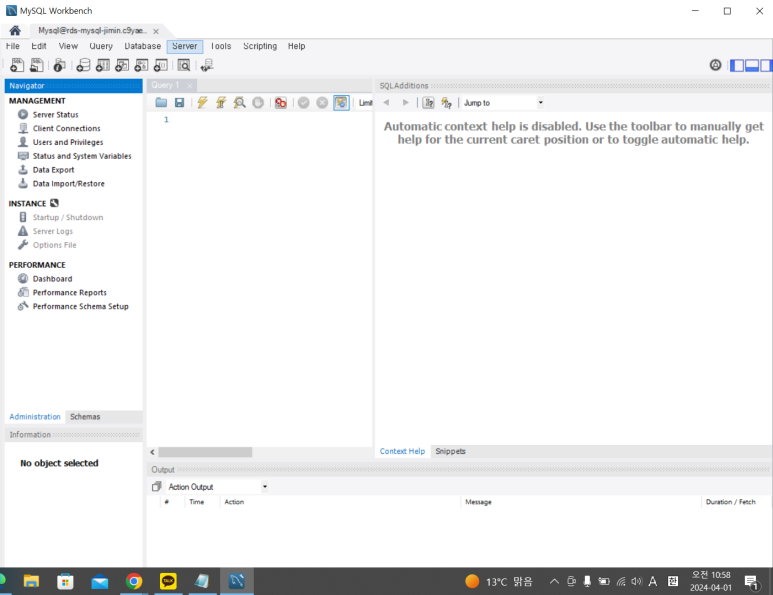Go to Workbench home screen tab
The height and width of the screenshot is (595, 773).
15,31
